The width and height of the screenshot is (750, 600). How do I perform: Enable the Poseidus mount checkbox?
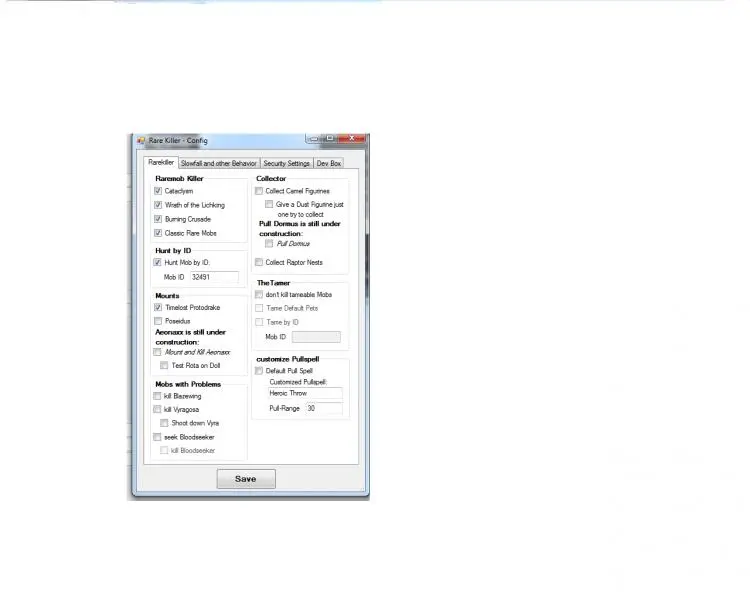(158, 321)
